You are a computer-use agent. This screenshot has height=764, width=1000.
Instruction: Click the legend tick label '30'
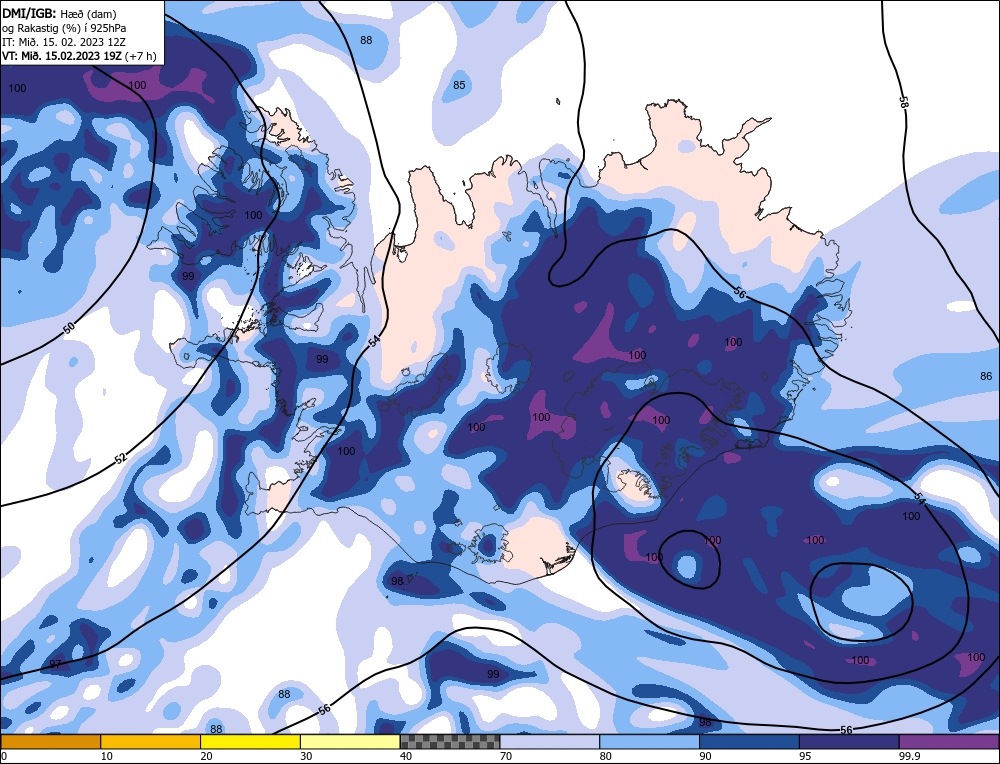pyautogui.click(x=306, y=756)
